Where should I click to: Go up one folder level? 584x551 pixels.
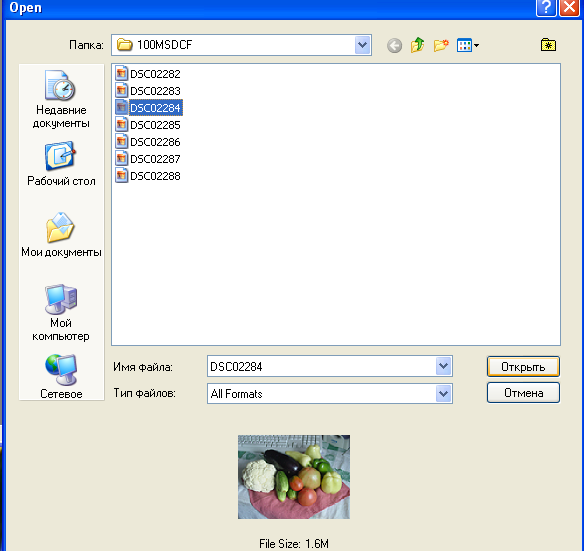coord(418,45)
